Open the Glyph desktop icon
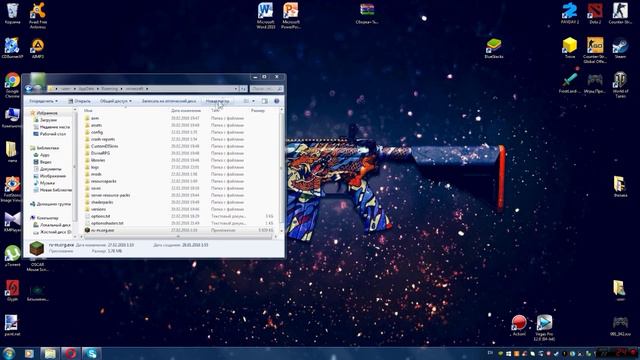Viewport: 640px width, 360px height. (x=12, y=291)
